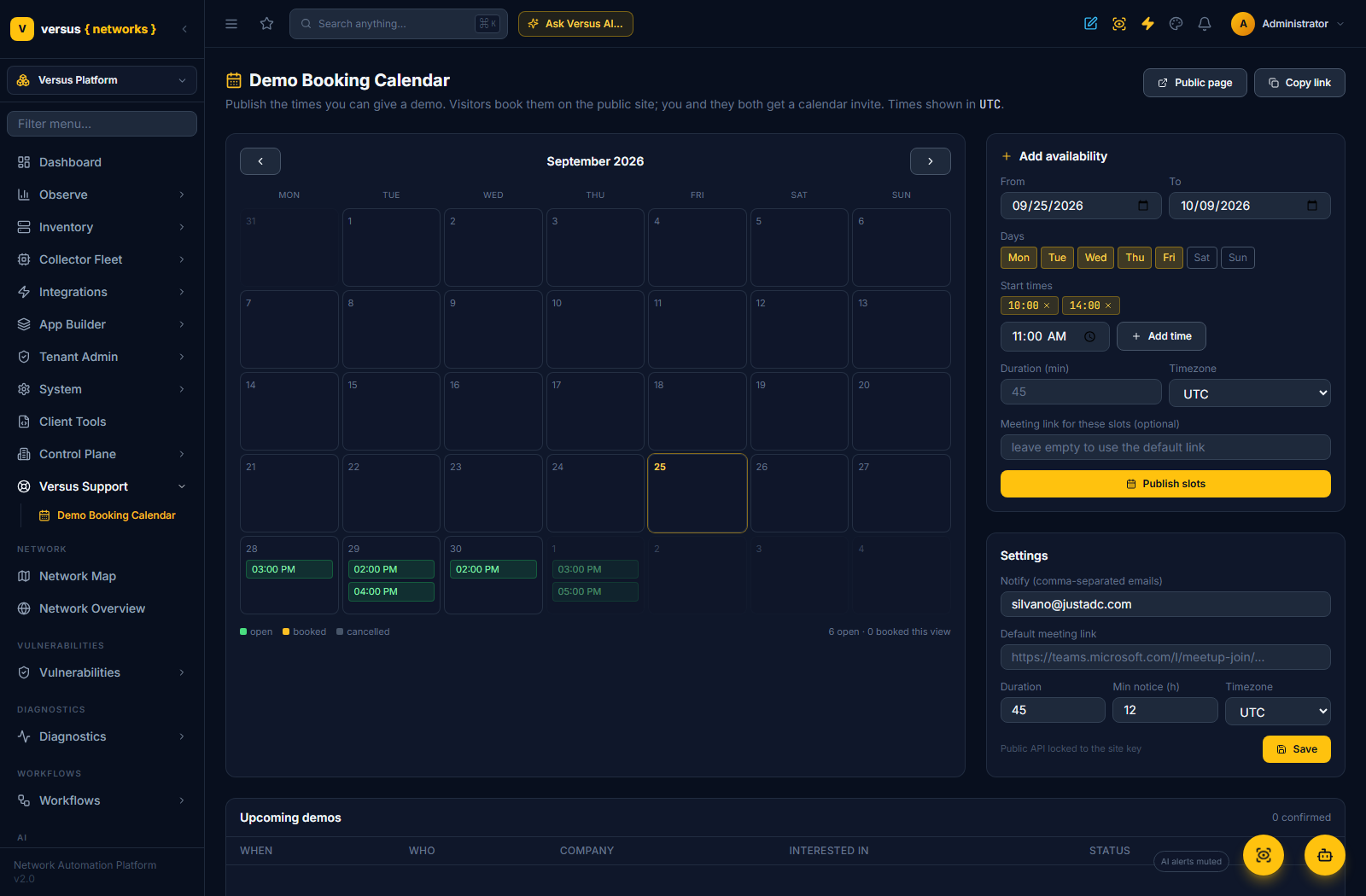Open the From date calendar picker icon
1366x896 pixels.
1143,206
